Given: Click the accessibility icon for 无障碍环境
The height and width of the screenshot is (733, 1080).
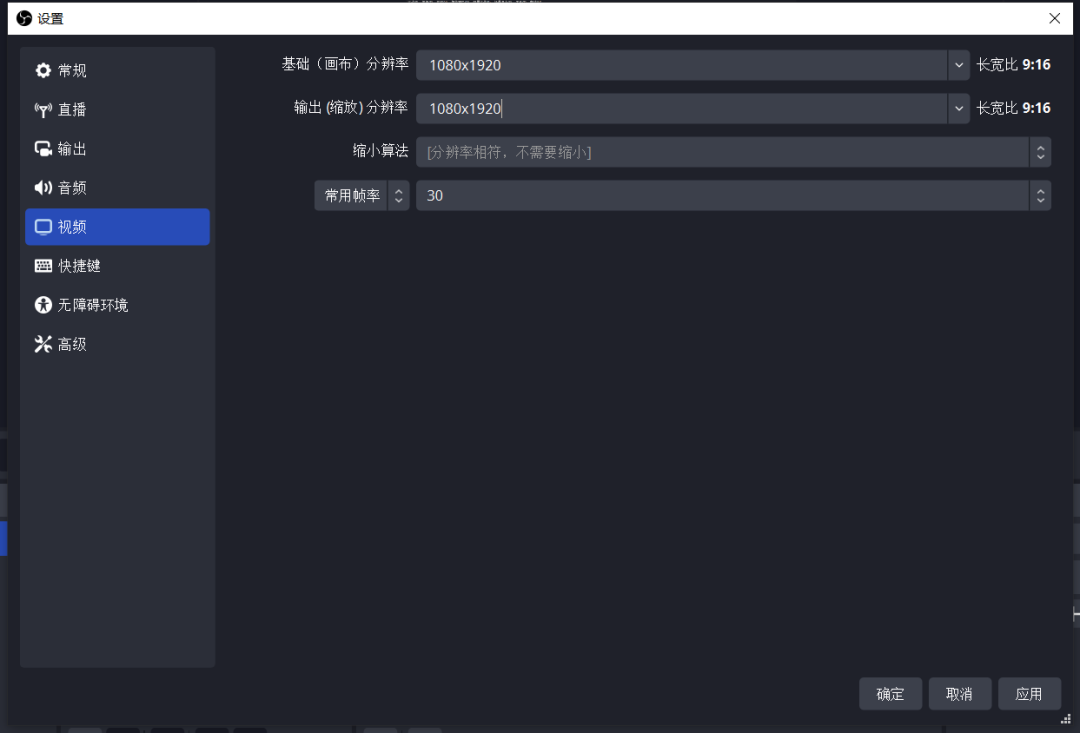Looking at the screenshot, I should click(x=43, y=305).
